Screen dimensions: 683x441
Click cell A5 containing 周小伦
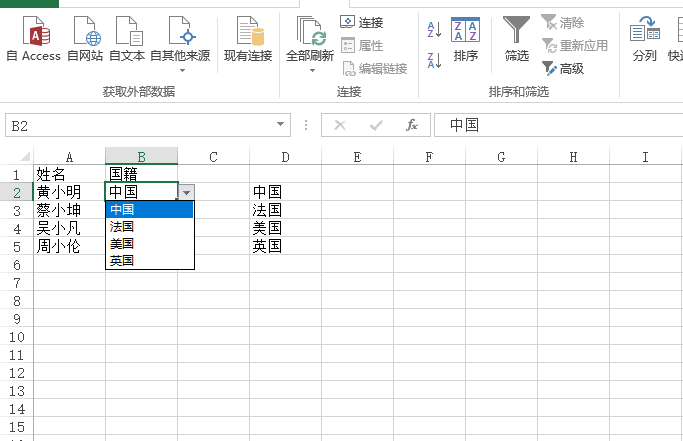pyautogui.click(x=69, y=247)
